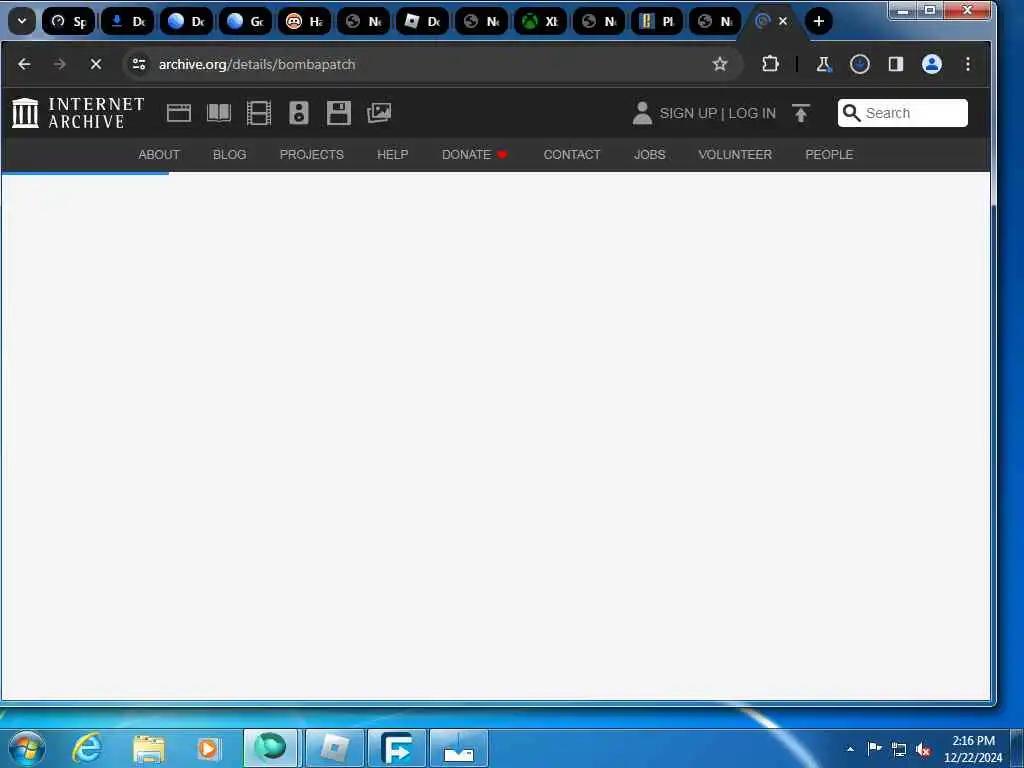Open the Chrome Labs flask icon
1024x768 pixels.
[x=824, y=64]
